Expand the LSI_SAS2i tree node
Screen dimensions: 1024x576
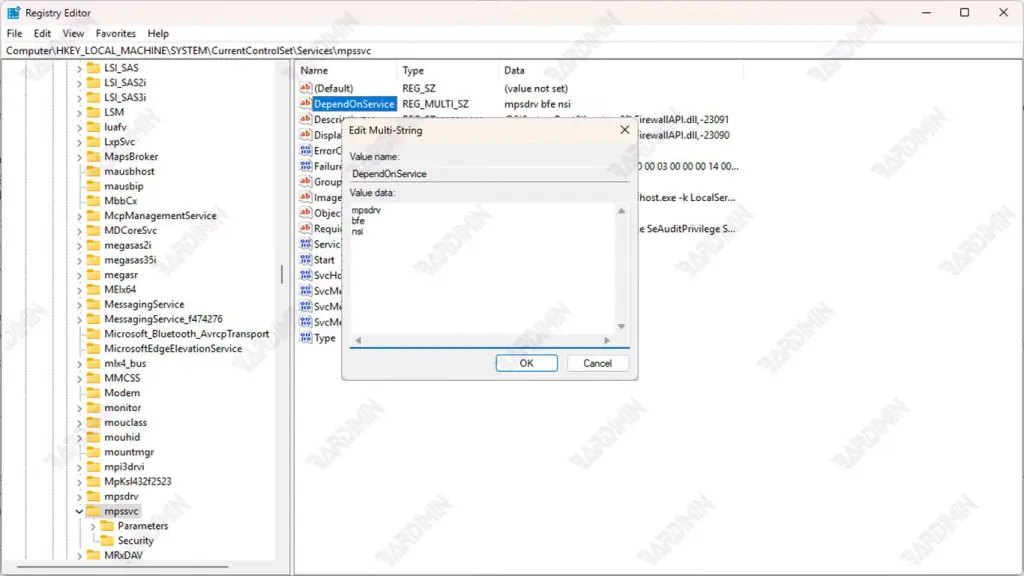tap(79, 83)
